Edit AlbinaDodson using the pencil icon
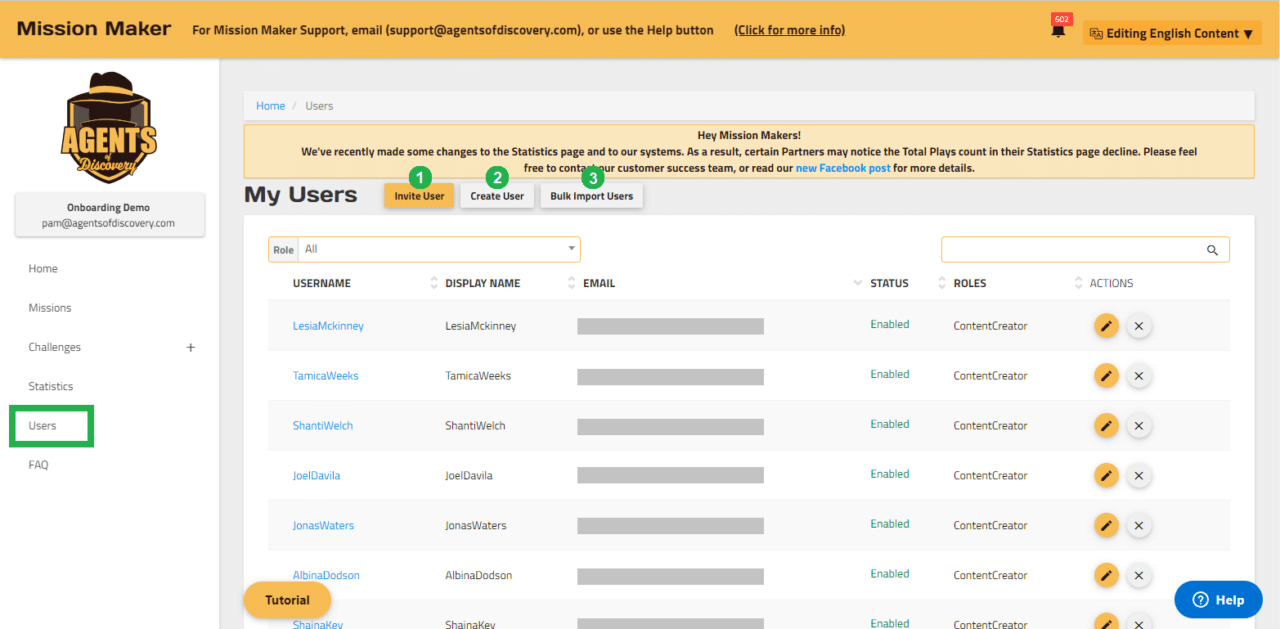 [1106, 575]
